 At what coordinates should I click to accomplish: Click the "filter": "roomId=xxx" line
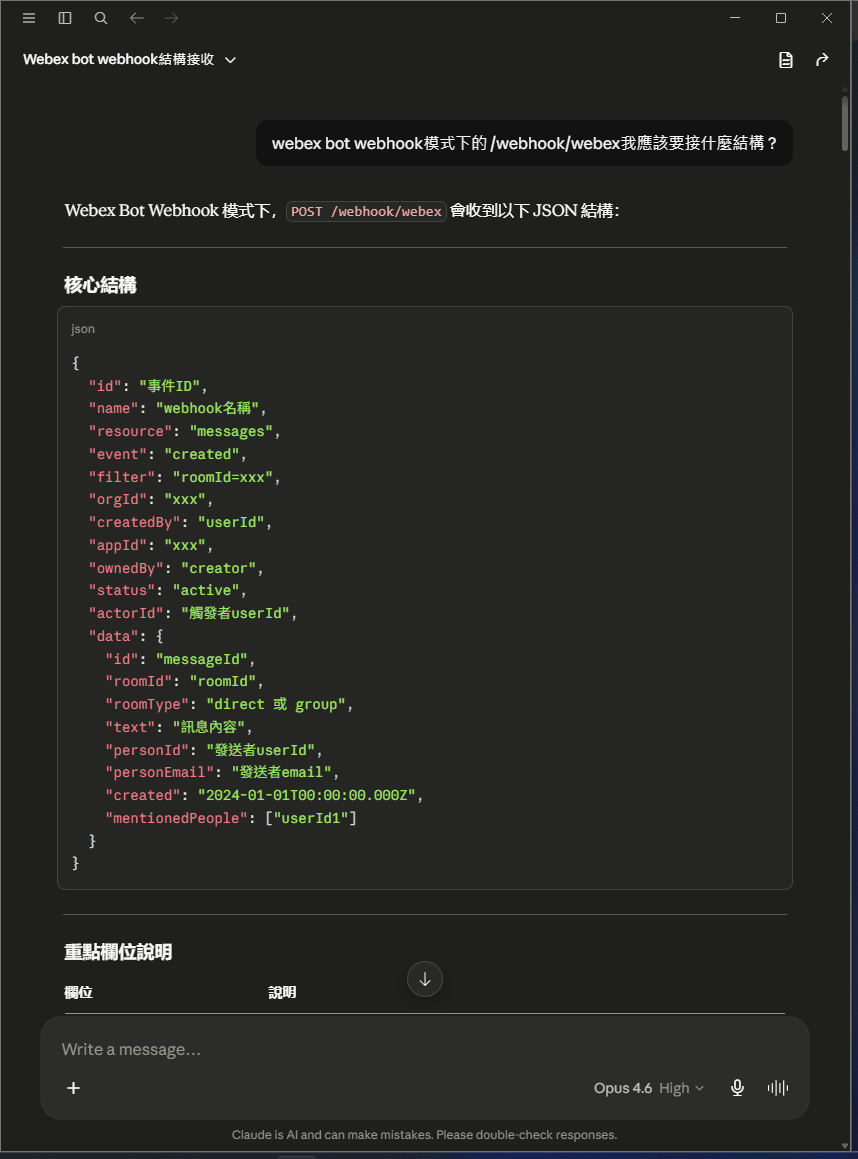pyautogui.click(x=184, y=477)
